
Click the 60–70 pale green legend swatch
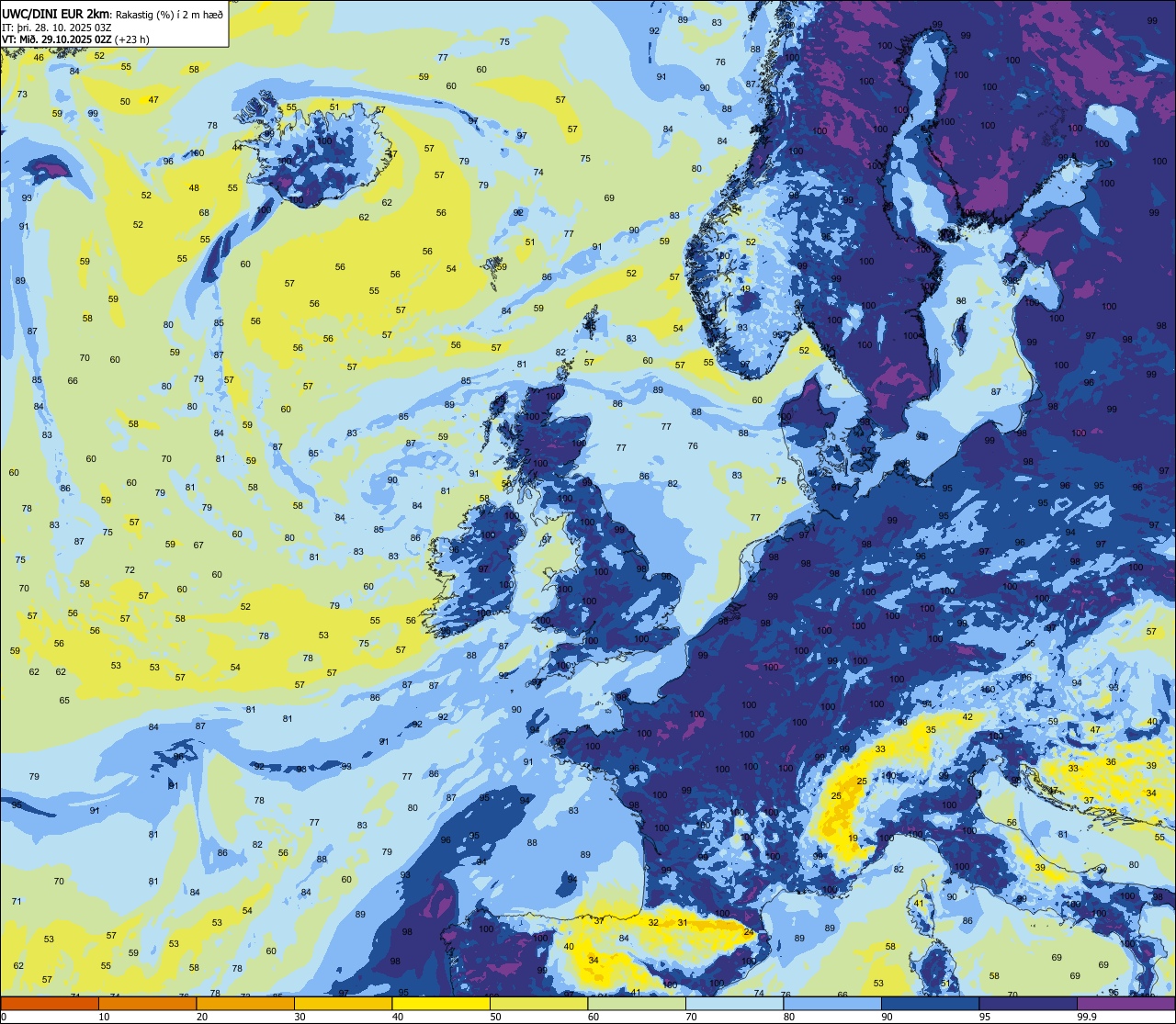636,1004
